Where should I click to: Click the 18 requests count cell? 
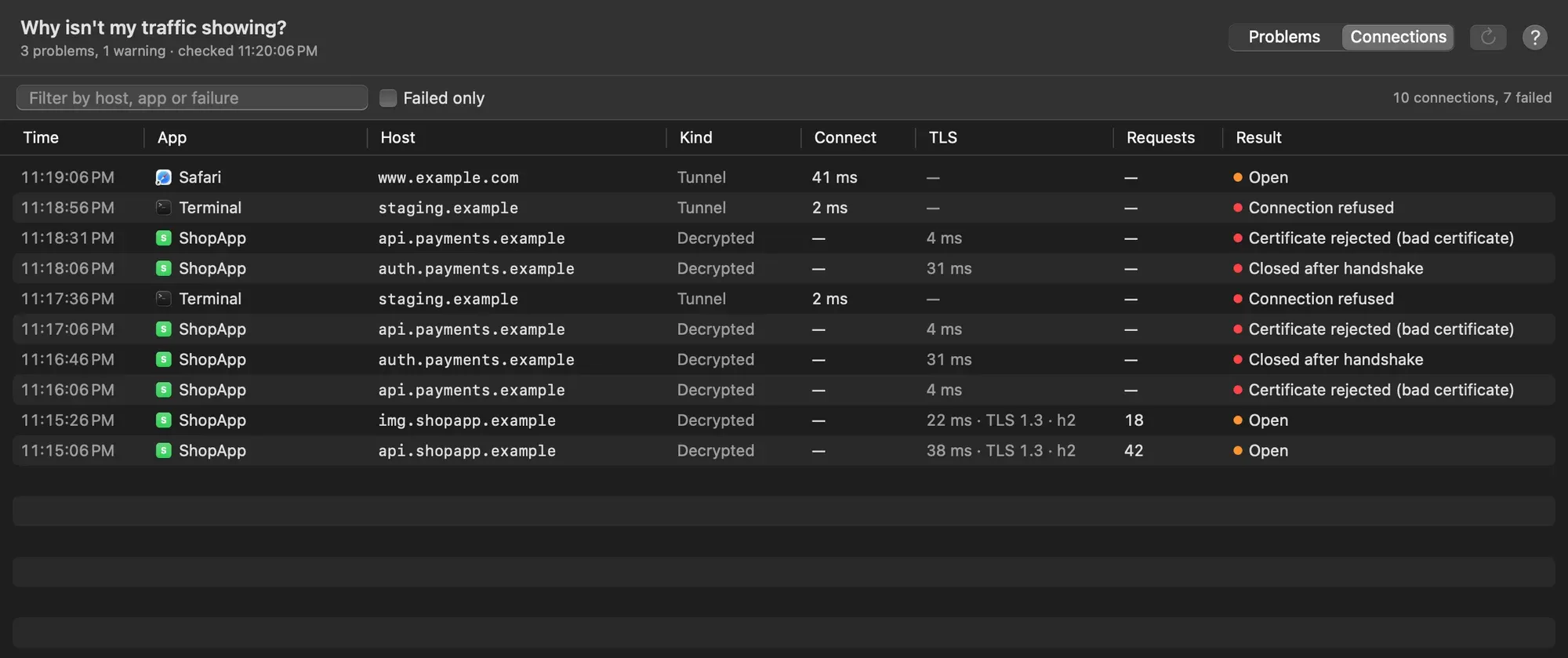pyautogui.click(x=1134, y=420)
